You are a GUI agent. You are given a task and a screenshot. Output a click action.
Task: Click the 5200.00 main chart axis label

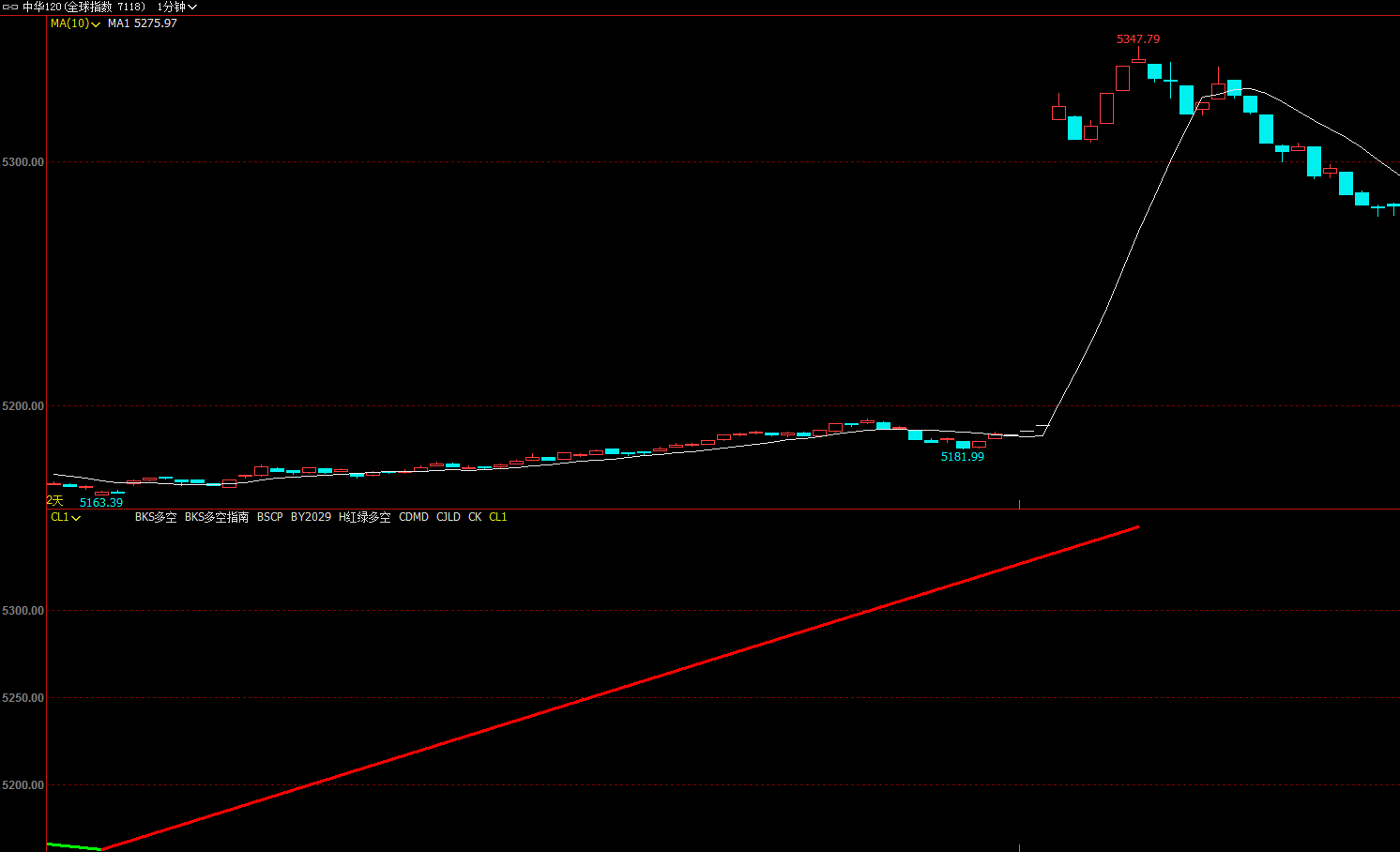23,406
